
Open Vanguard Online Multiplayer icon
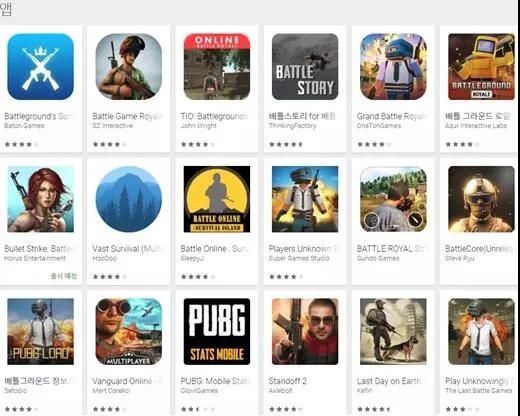pyautogui.click(x=129, y=331)
